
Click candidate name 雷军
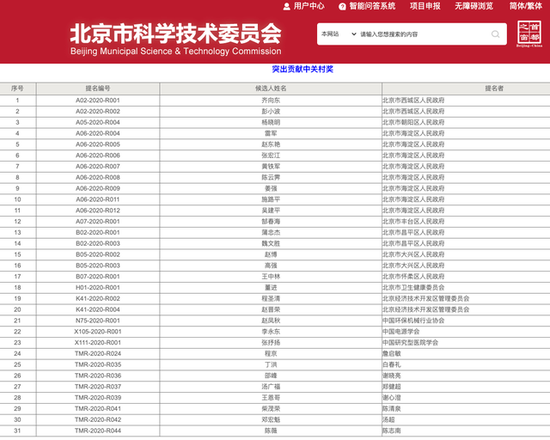(271, 133)
